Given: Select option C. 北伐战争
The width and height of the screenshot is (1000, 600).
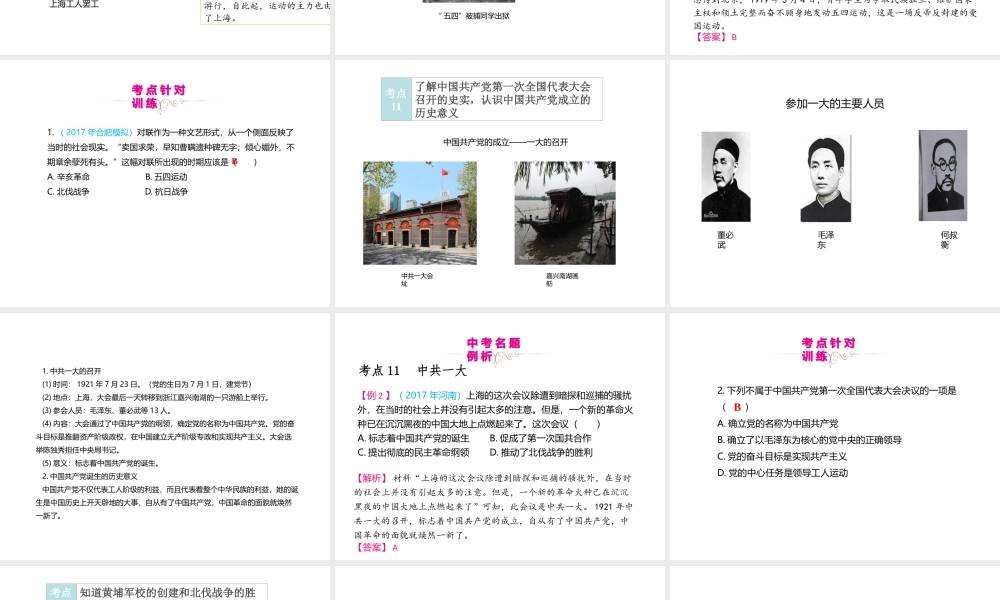Looking at the screenshot, I should point(68,191).
